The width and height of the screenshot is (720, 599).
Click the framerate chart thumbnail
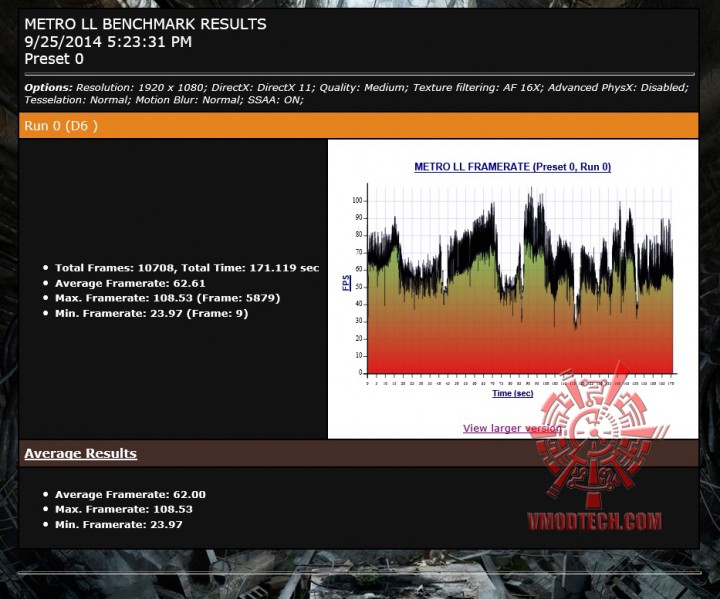click(513, 282)
